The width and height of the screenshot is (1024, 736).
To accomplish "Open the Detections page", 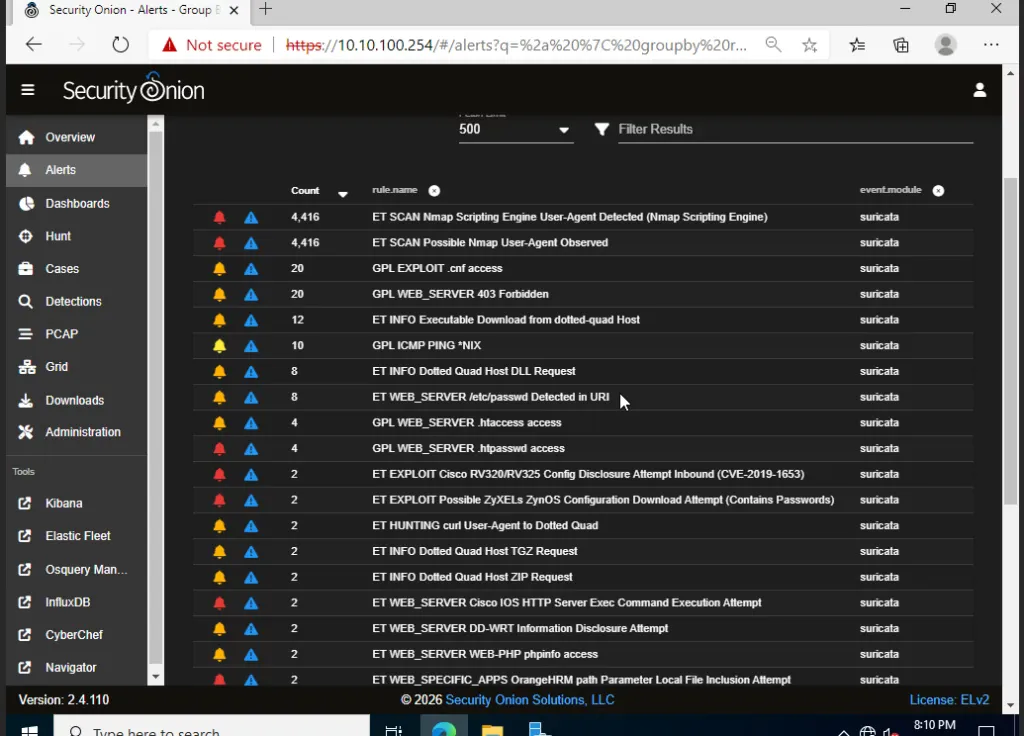I will tap(76, 302).
